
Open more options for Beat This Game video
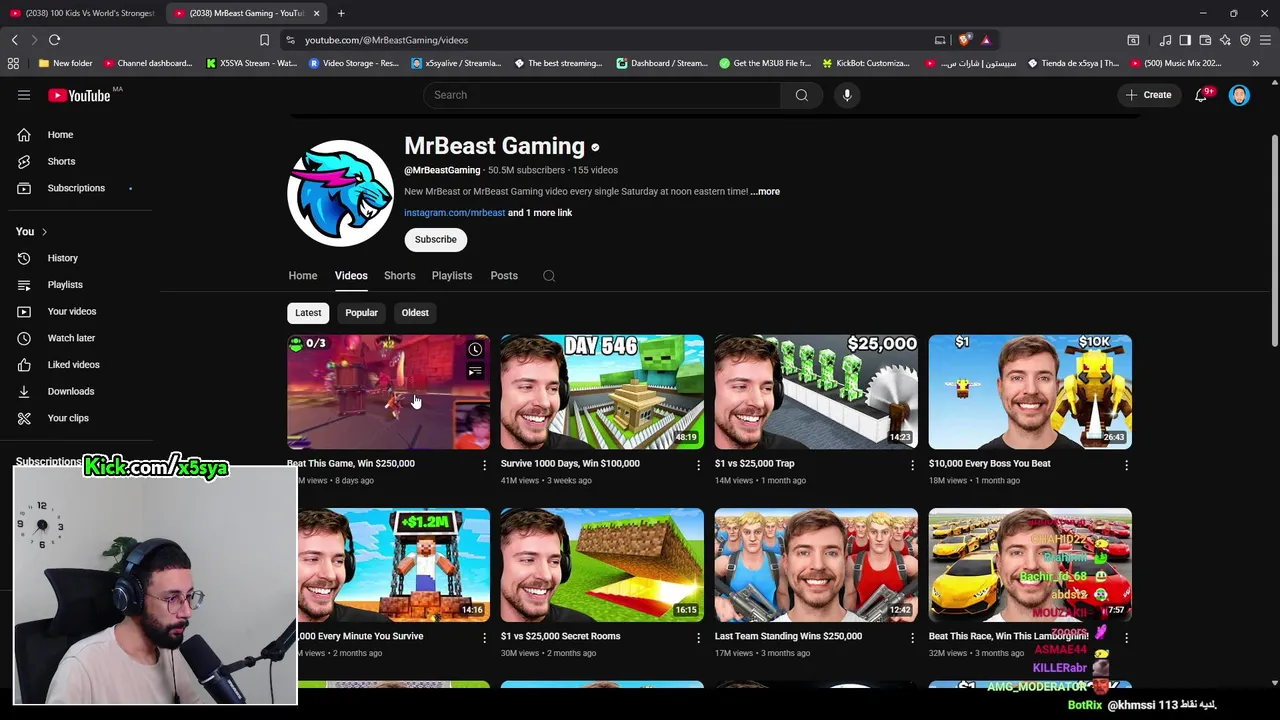coord(485,465)
